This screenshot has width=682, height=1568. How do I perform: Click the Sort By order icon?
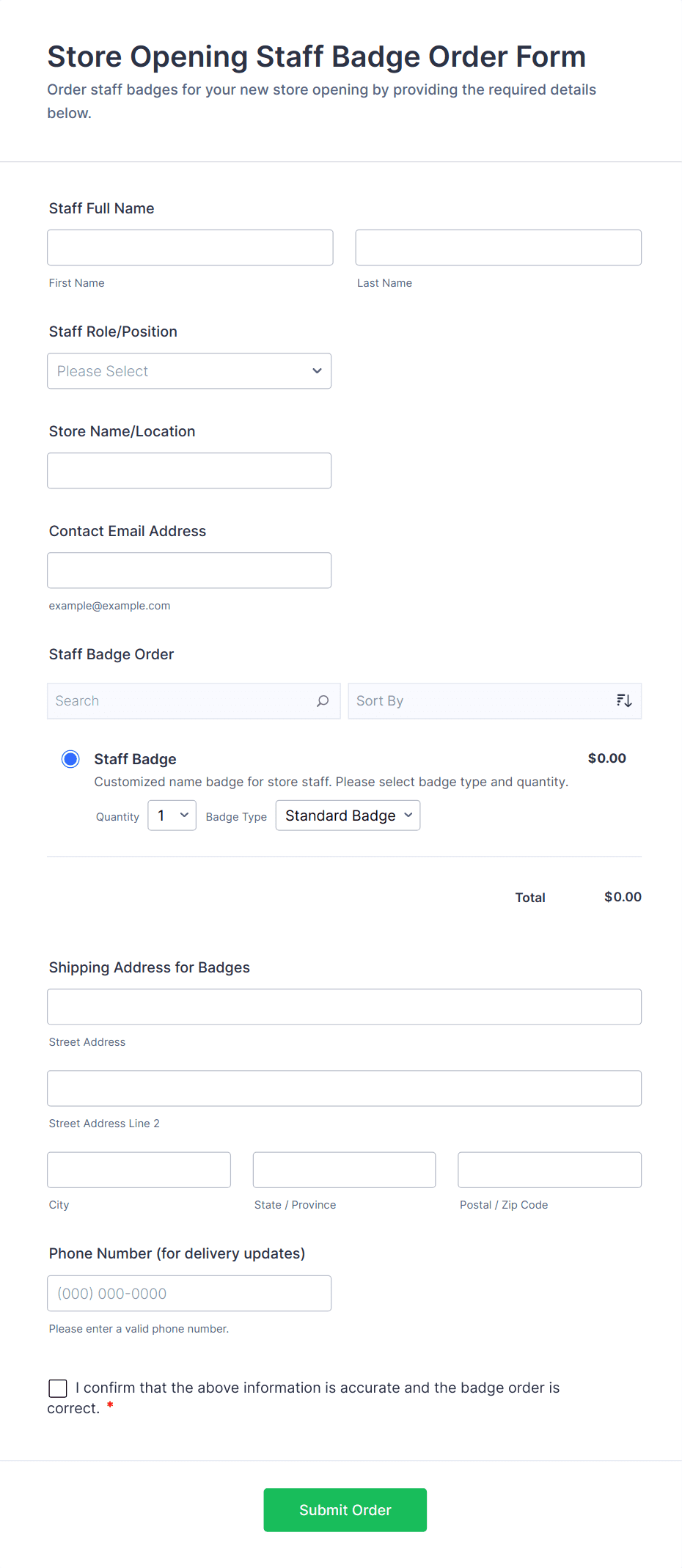pos(624,701)
